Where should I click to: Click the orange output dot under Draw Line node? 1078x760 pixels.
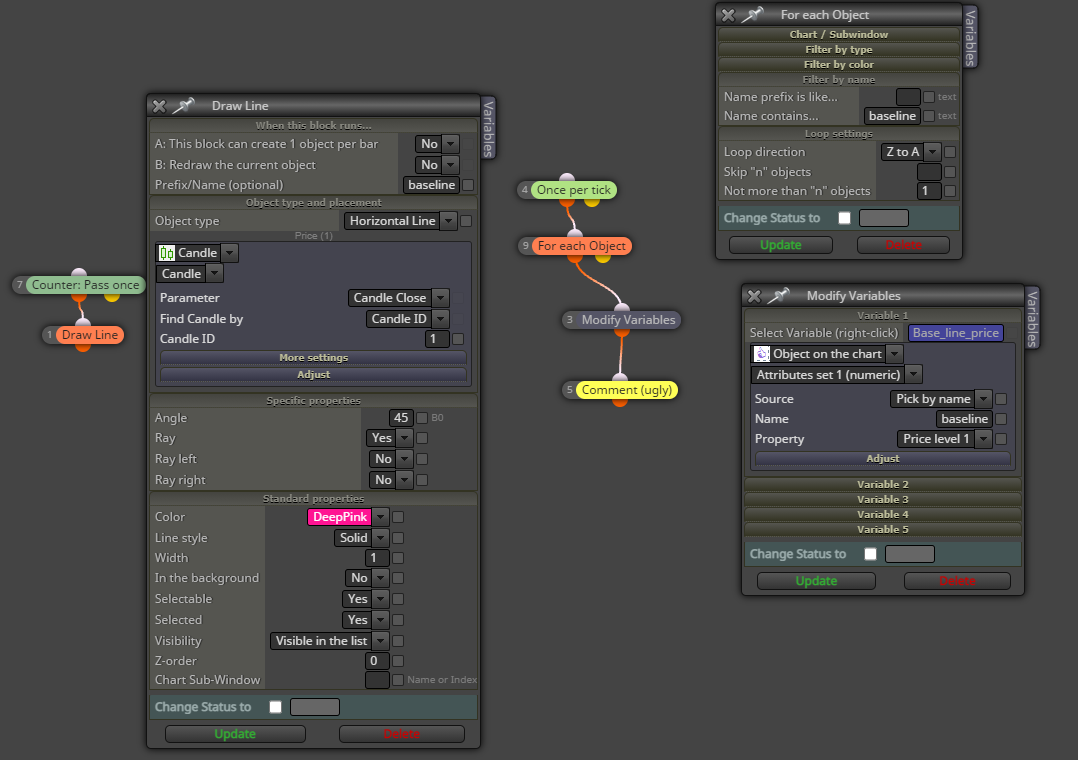coord(83,347)
